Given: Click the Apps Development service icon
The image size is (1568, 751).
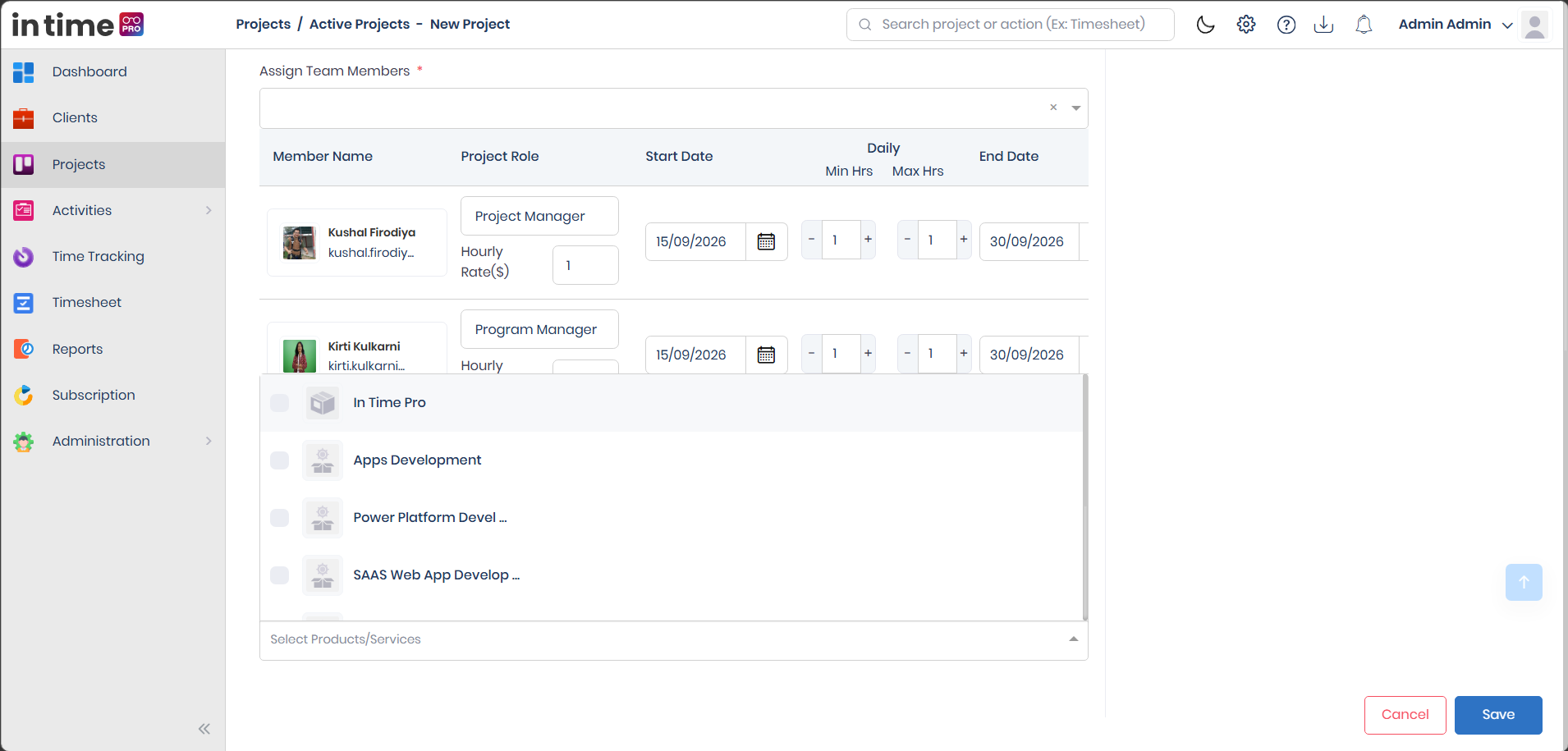Looking at the screenshot, I should click(323, 460).
